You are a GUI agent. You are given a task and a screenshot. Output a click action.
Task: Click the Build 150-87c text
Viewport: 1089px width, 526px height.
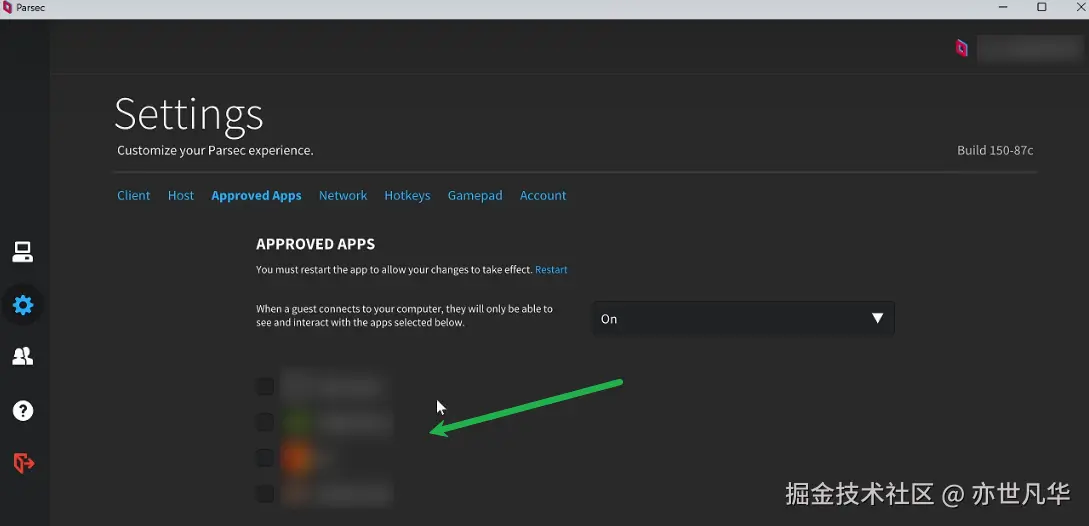pyautogui.click(x=995, y=150)
